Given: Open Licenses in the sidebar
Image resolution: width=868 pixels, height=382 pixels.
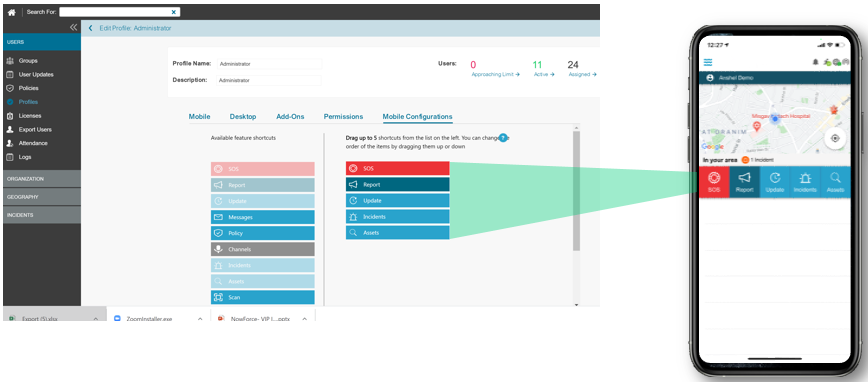Looking at the screenshot, I should pyautogui.click(x=30, y=116).
